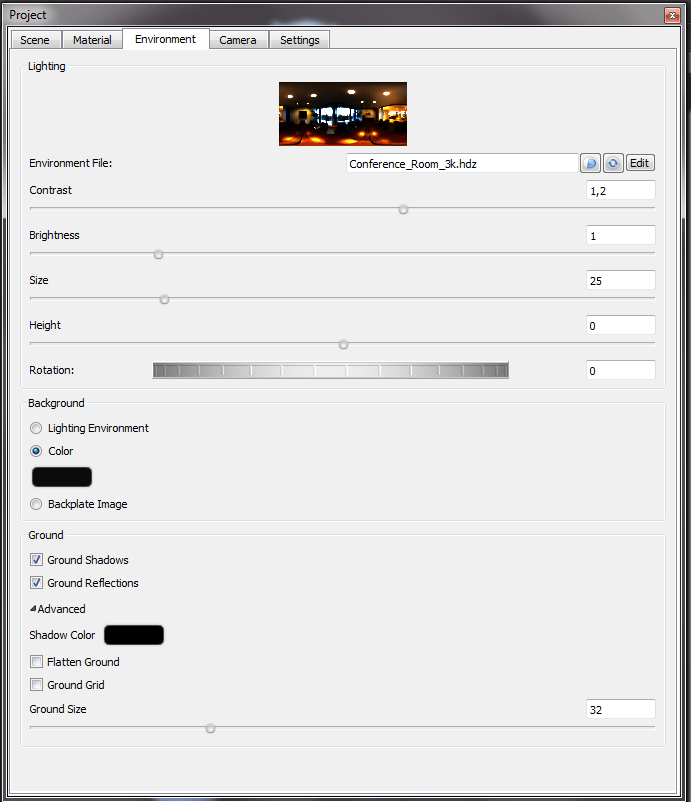Close the Project window
Viewport: 691px width, 802px height.
[672, 15]
